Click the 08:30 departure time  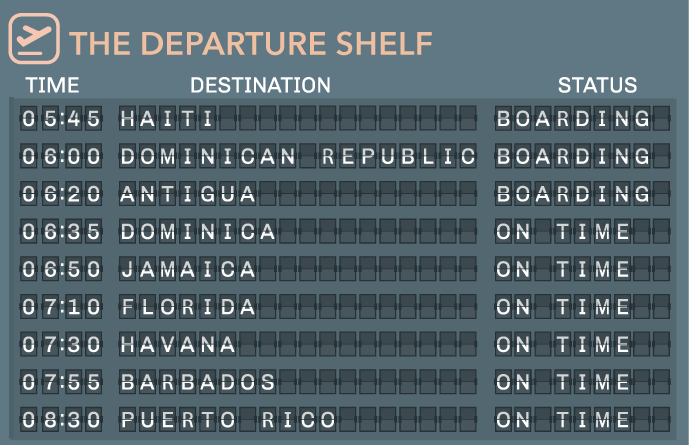click(61, 420)
